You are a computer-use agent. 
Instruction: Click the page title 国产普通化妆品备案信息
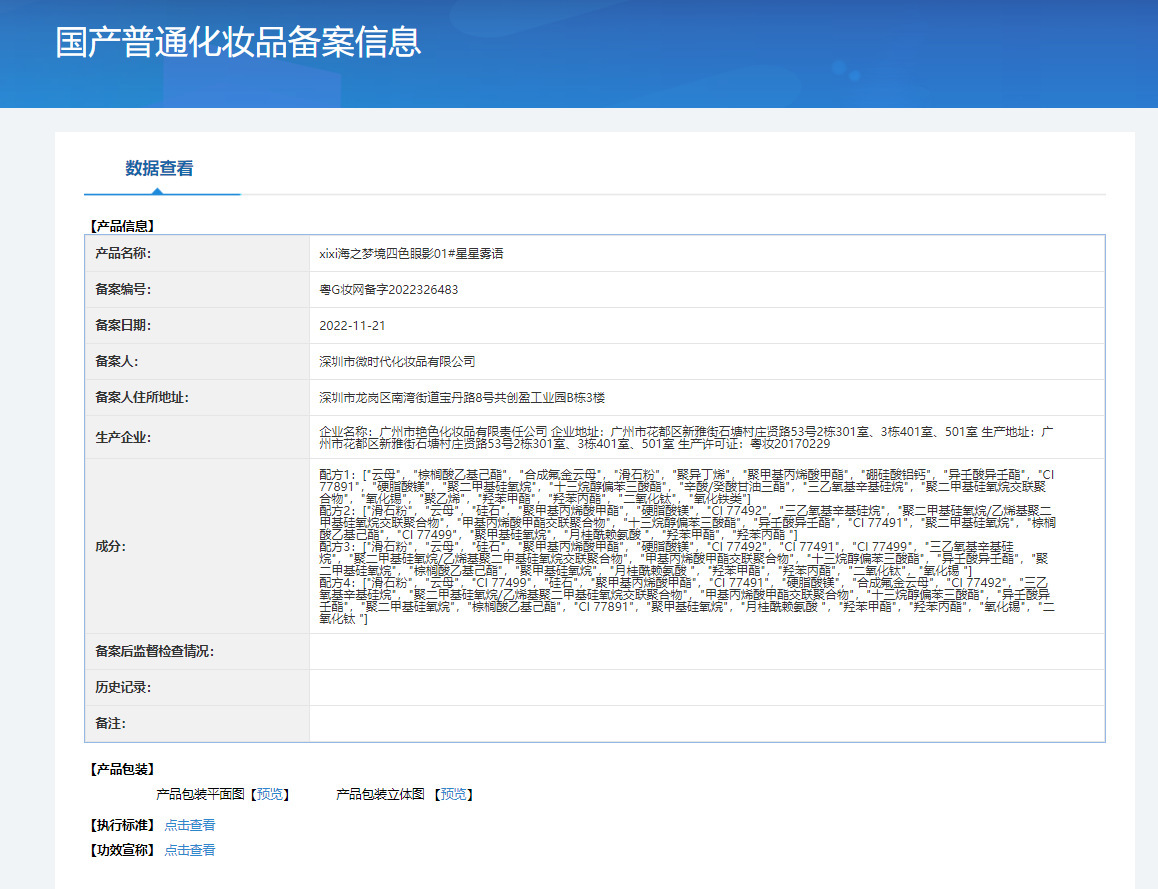coord(238,41)
